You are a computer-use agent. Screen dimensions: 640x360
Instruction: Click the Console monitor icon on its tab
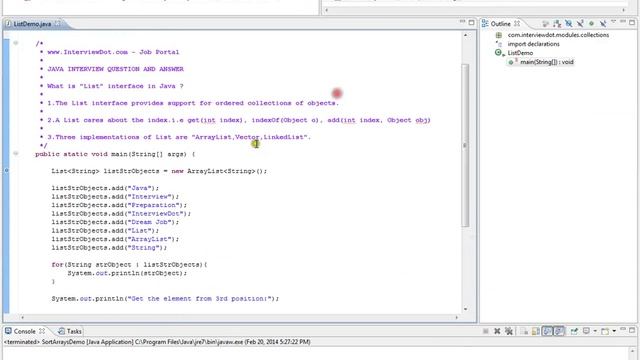point(8,331)
